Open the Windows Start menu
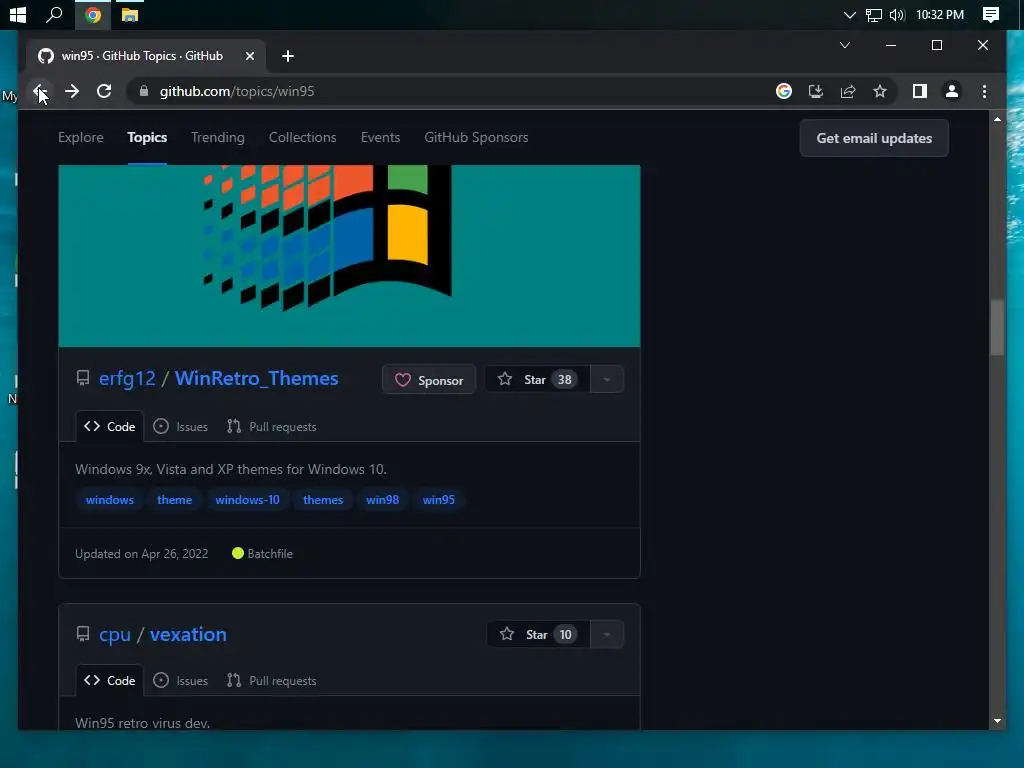The height and width of the screenshot is (768, 1024). click(18, 14)
